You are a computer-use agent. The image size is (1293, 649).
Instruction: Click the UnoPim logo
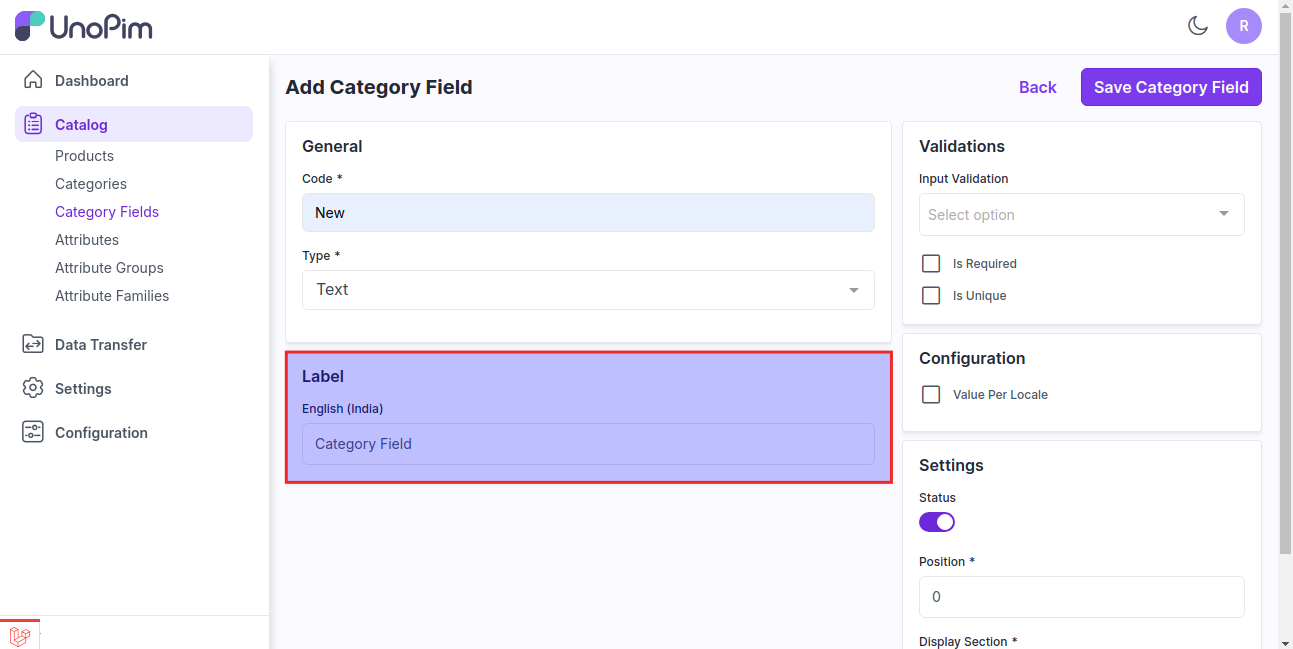coord(84,27)
